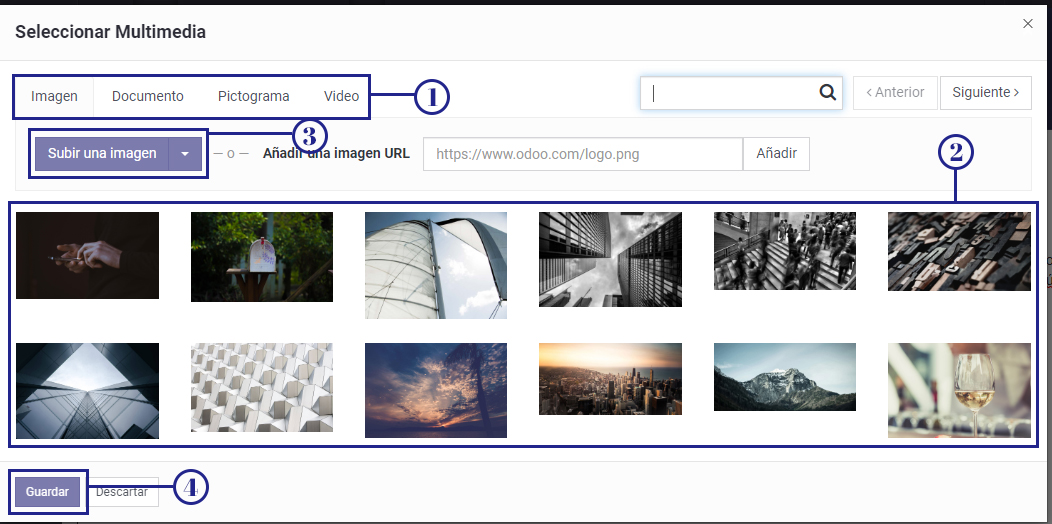Close the Seleccionar Multimedia dialog
The height and width of the screenshot is (524, 1052).
coord(1027,24)
